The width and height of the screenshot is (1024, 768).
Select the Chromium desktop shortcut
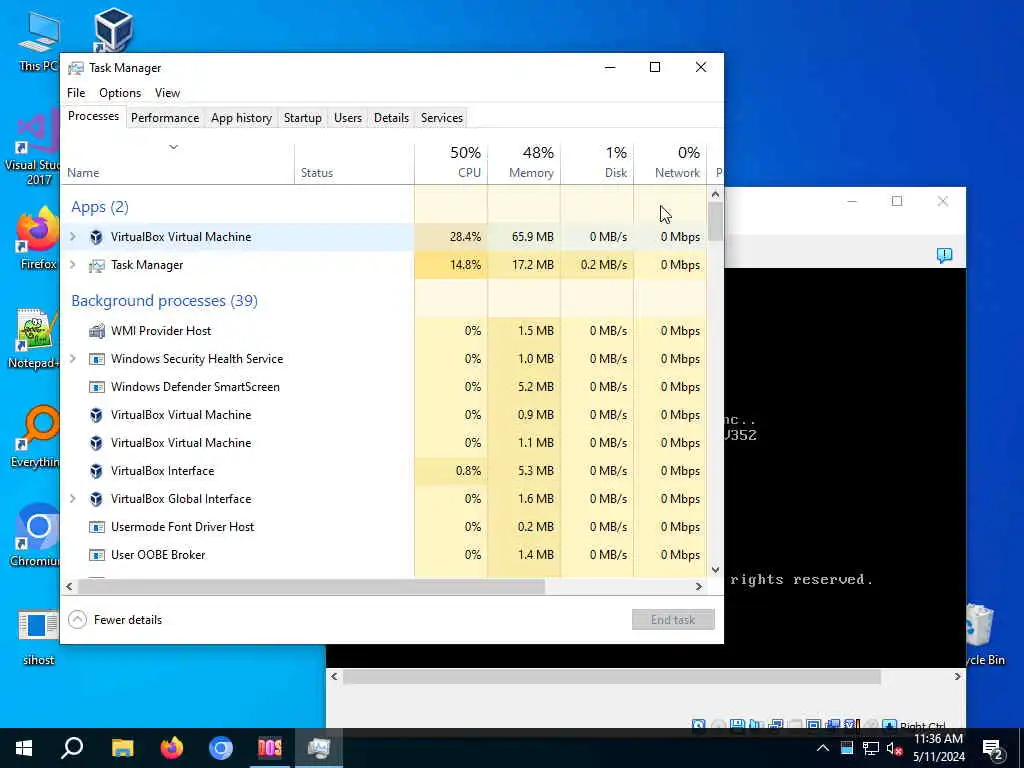(35, 536)
